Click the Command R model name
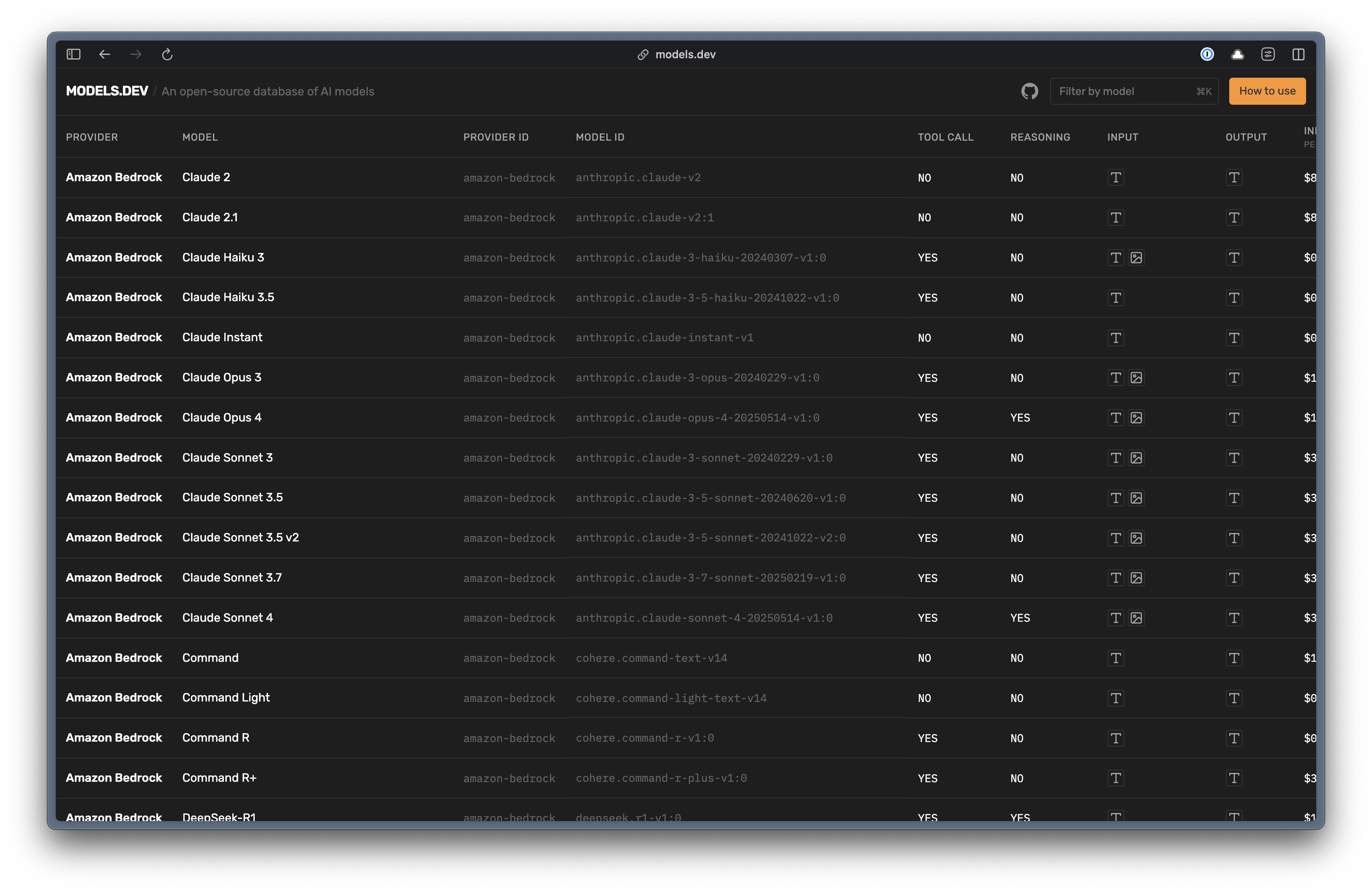Screen dimensions: 1372x892 click(215, 737)
